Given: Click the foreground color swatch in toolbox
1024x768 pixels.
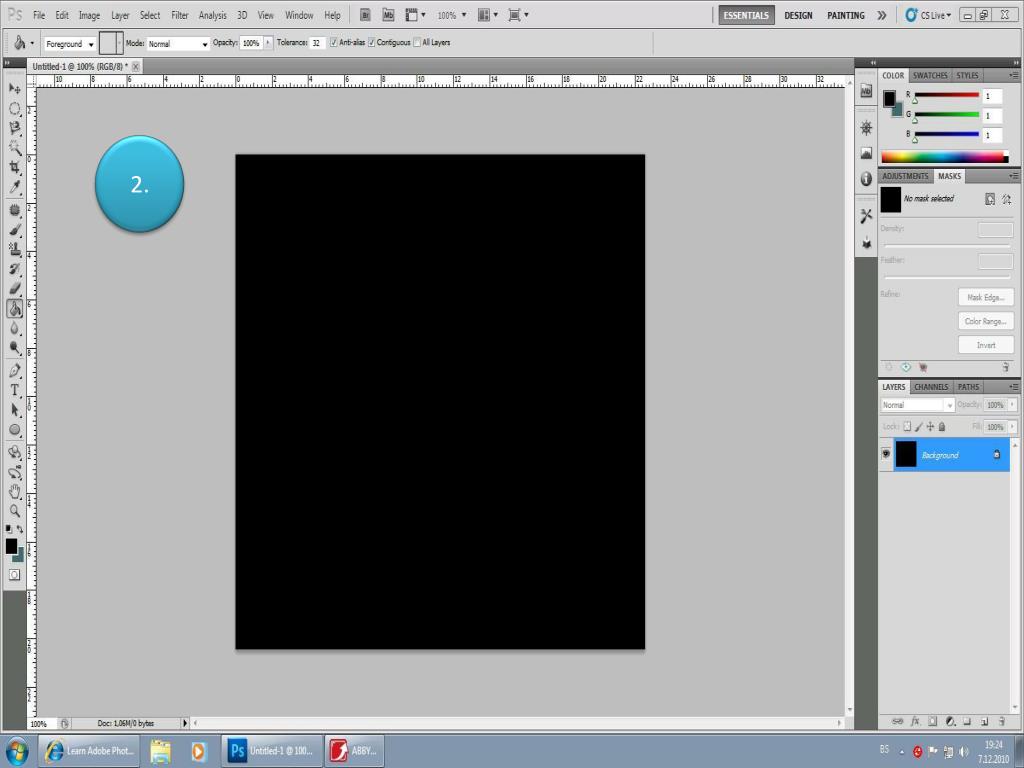Looking at the screenshot, I should pyautogui.click(x=11, y=546).
